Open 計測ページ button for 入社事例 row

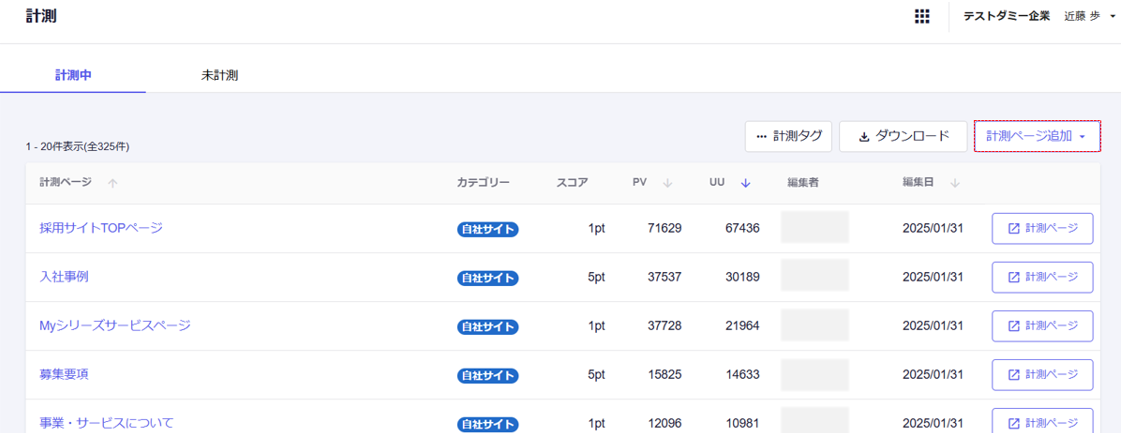(x=1042, y=277)
